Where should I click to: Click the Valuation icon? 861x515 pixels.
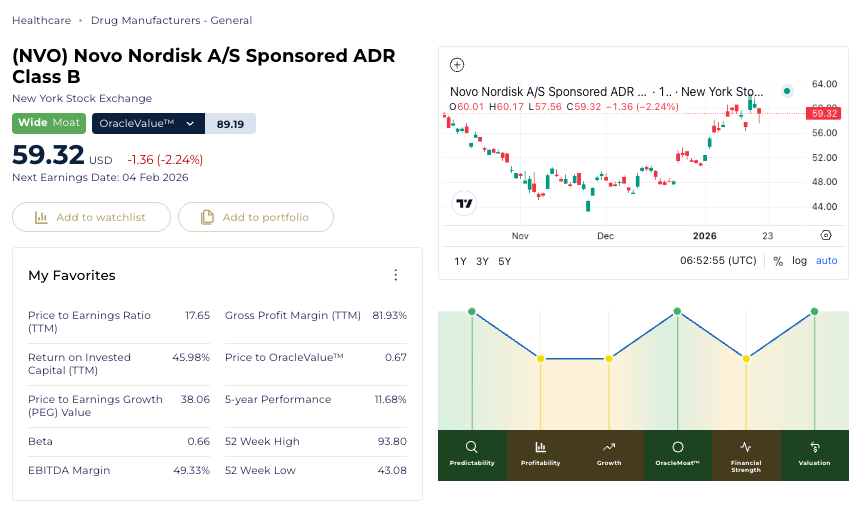814,447
